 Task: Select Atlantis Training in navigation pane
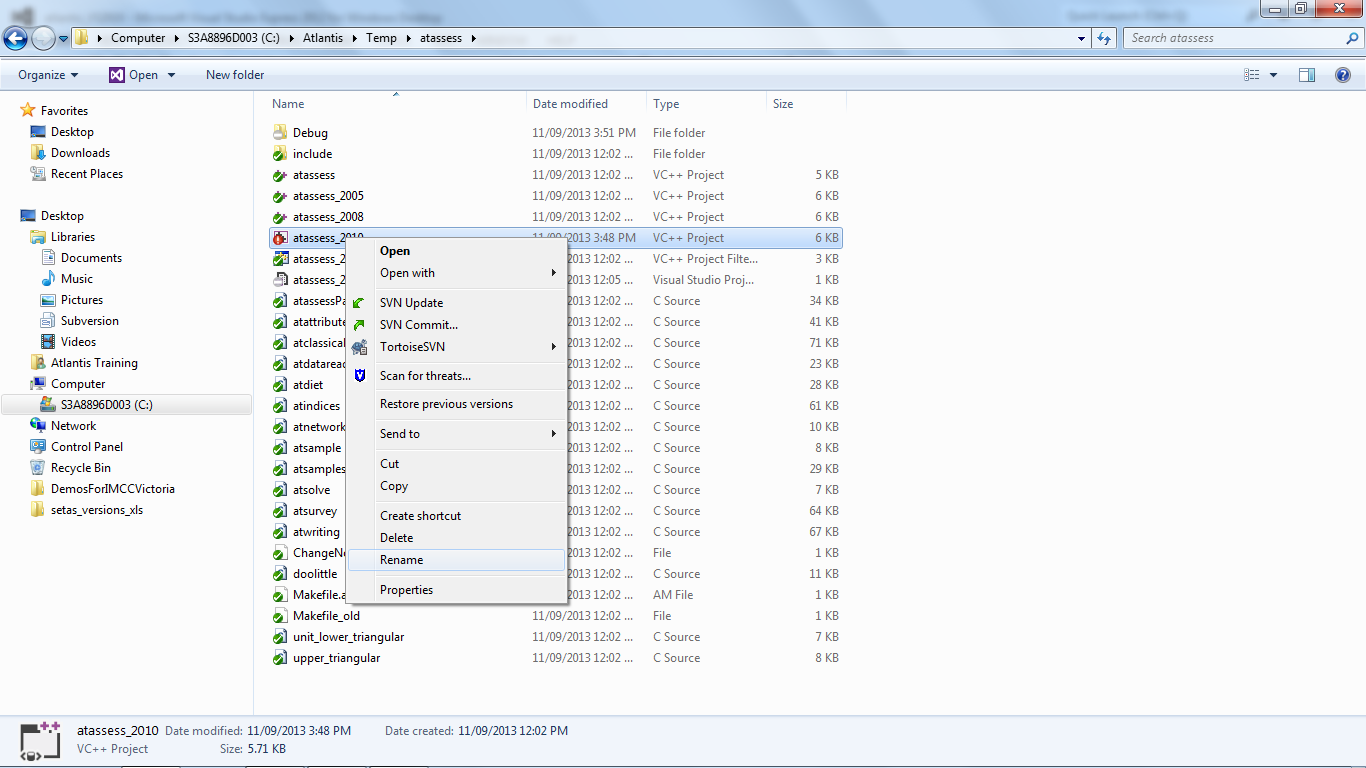94,363
